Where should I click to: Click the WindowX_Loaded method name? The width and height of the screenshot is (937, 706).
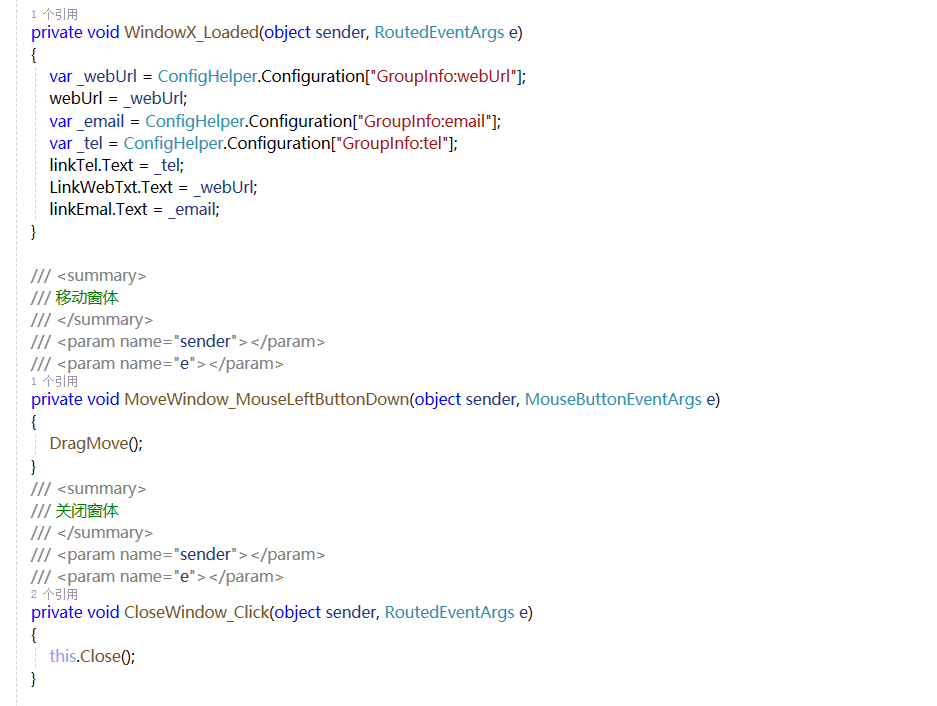point(191,32)
